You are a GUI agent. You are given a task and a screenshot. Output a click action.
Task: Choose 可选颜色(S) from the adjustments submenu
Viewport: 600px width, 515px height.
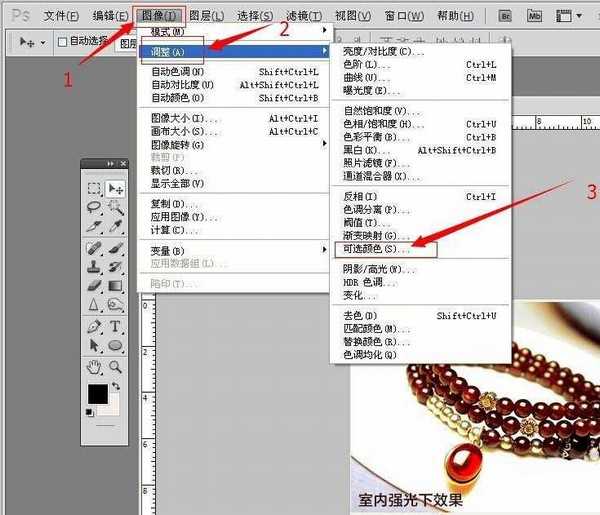coord(370,247)
